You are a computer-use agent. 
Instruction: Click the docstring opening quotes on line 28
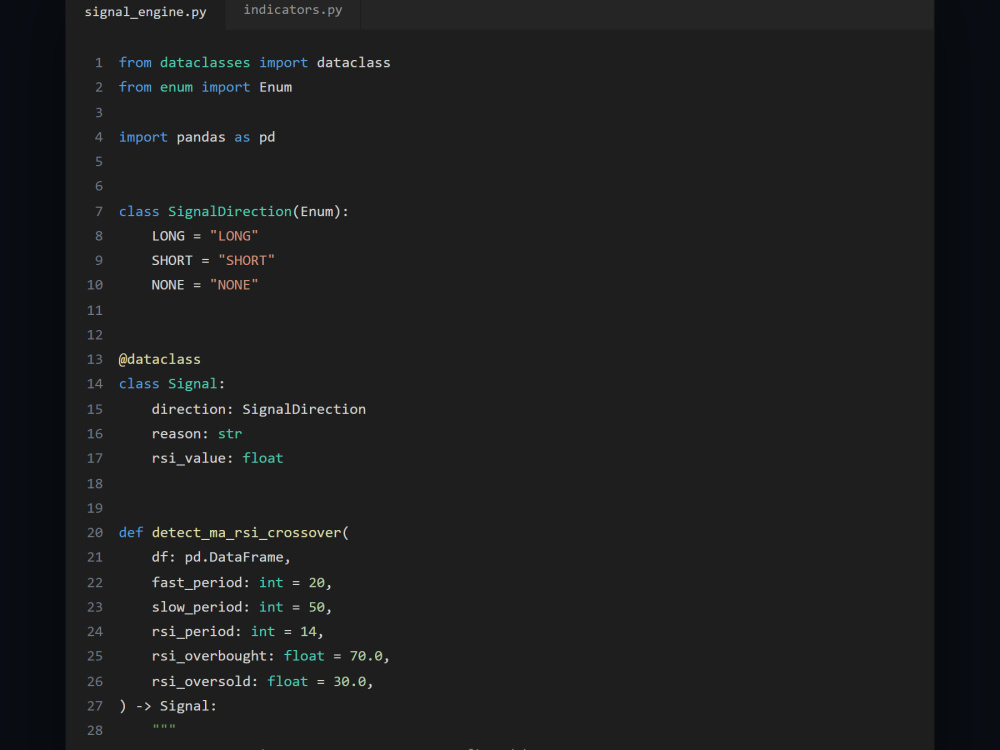click(164, 727)
